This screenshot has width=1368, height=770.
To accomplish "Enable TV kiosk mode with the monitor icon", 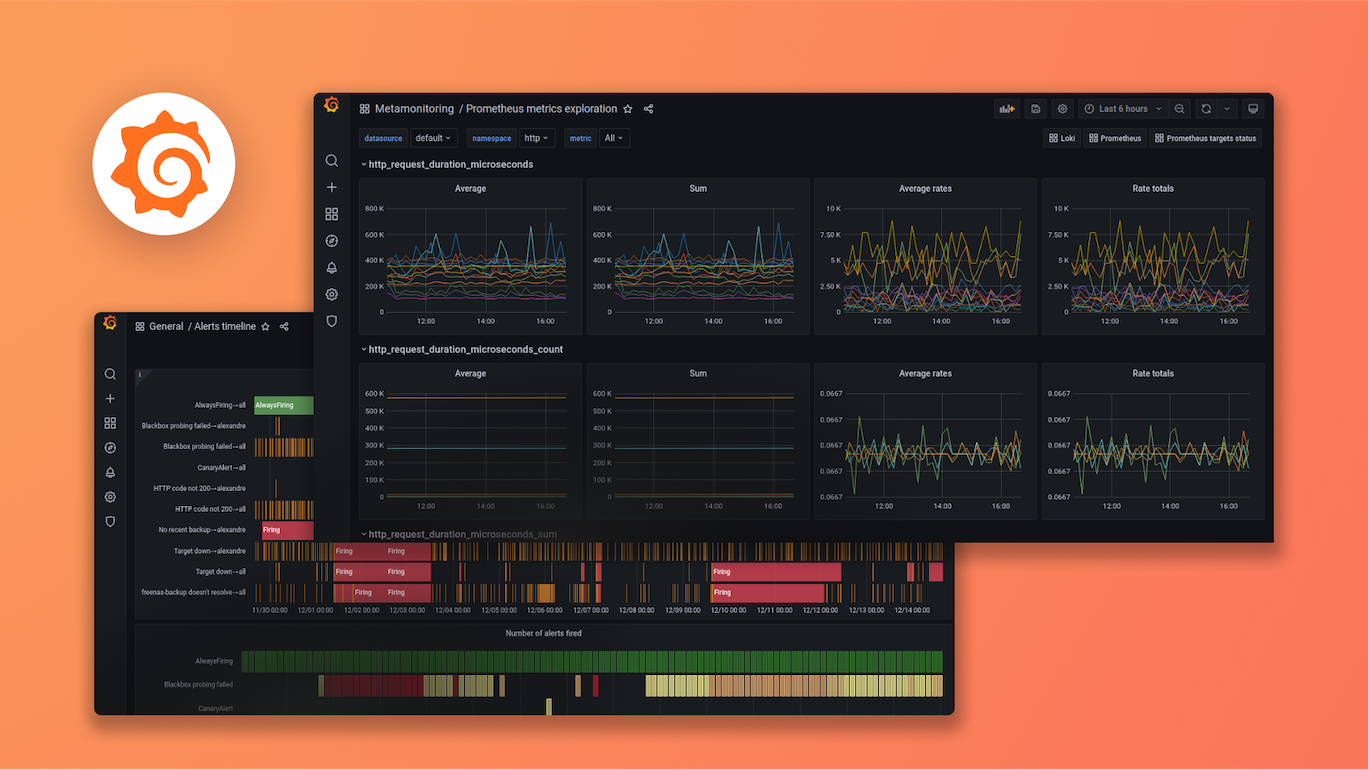I will point(1255,108).
